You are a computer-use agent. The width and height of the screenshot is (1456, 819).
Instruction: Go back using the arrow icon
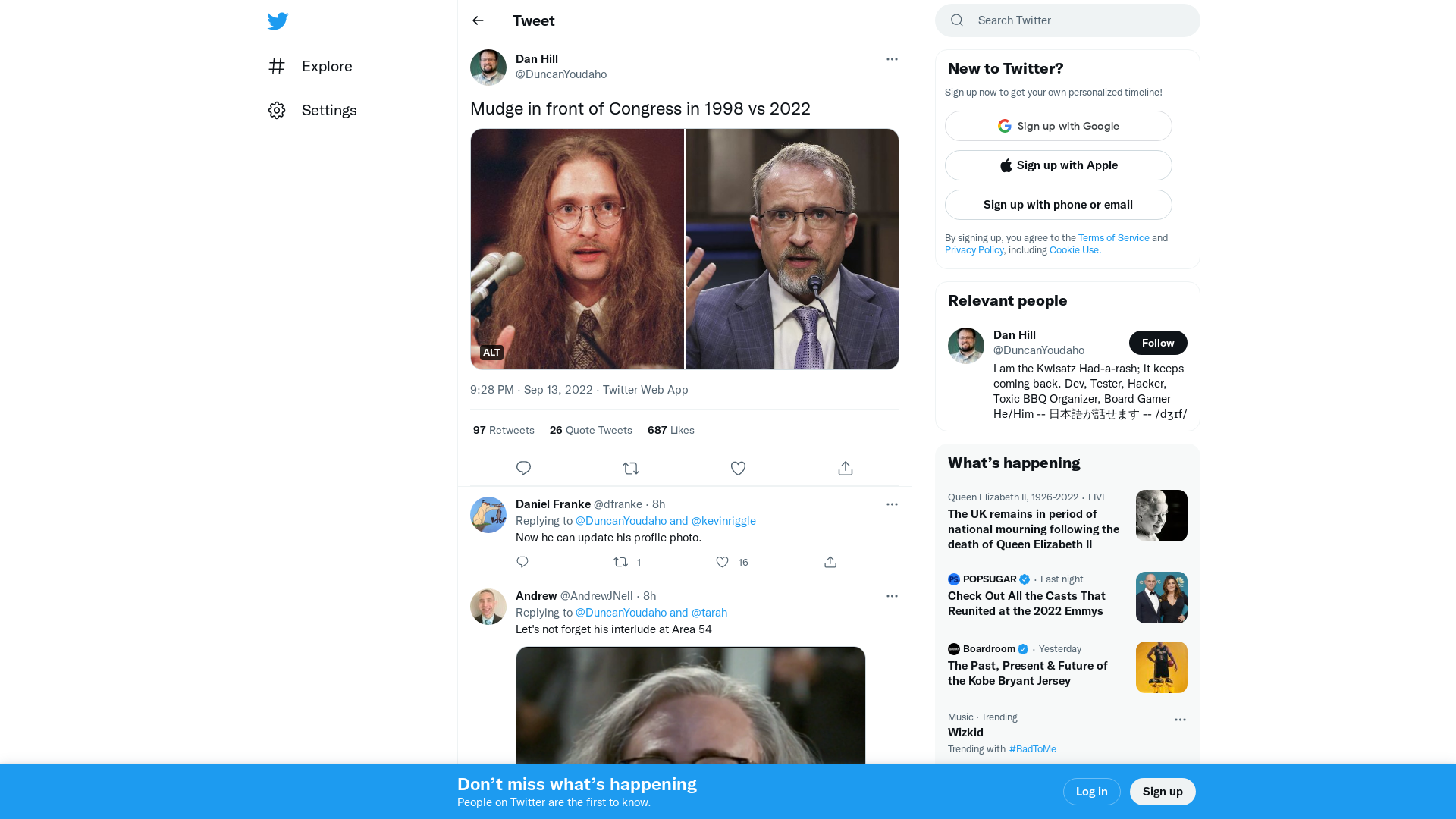[478, 20]
